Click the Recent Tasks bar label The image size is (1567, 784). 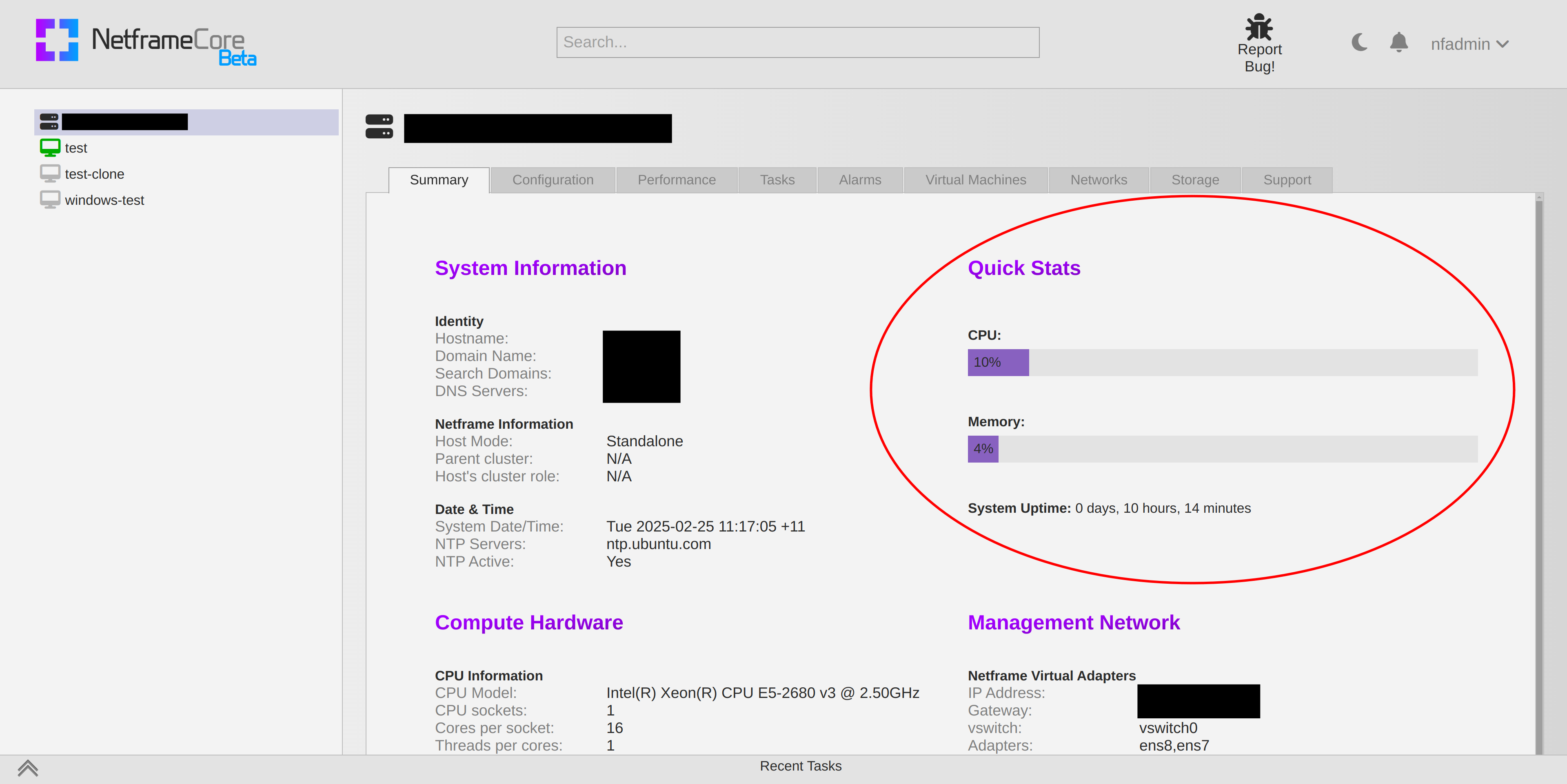[x=801, y=766]
